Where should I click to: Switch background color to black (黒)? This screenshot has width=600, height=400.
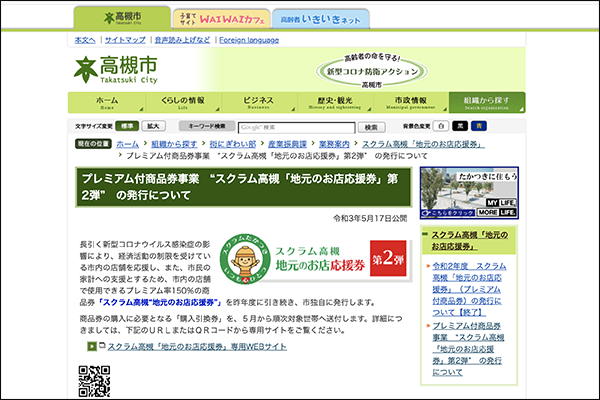tap(460, 126)
